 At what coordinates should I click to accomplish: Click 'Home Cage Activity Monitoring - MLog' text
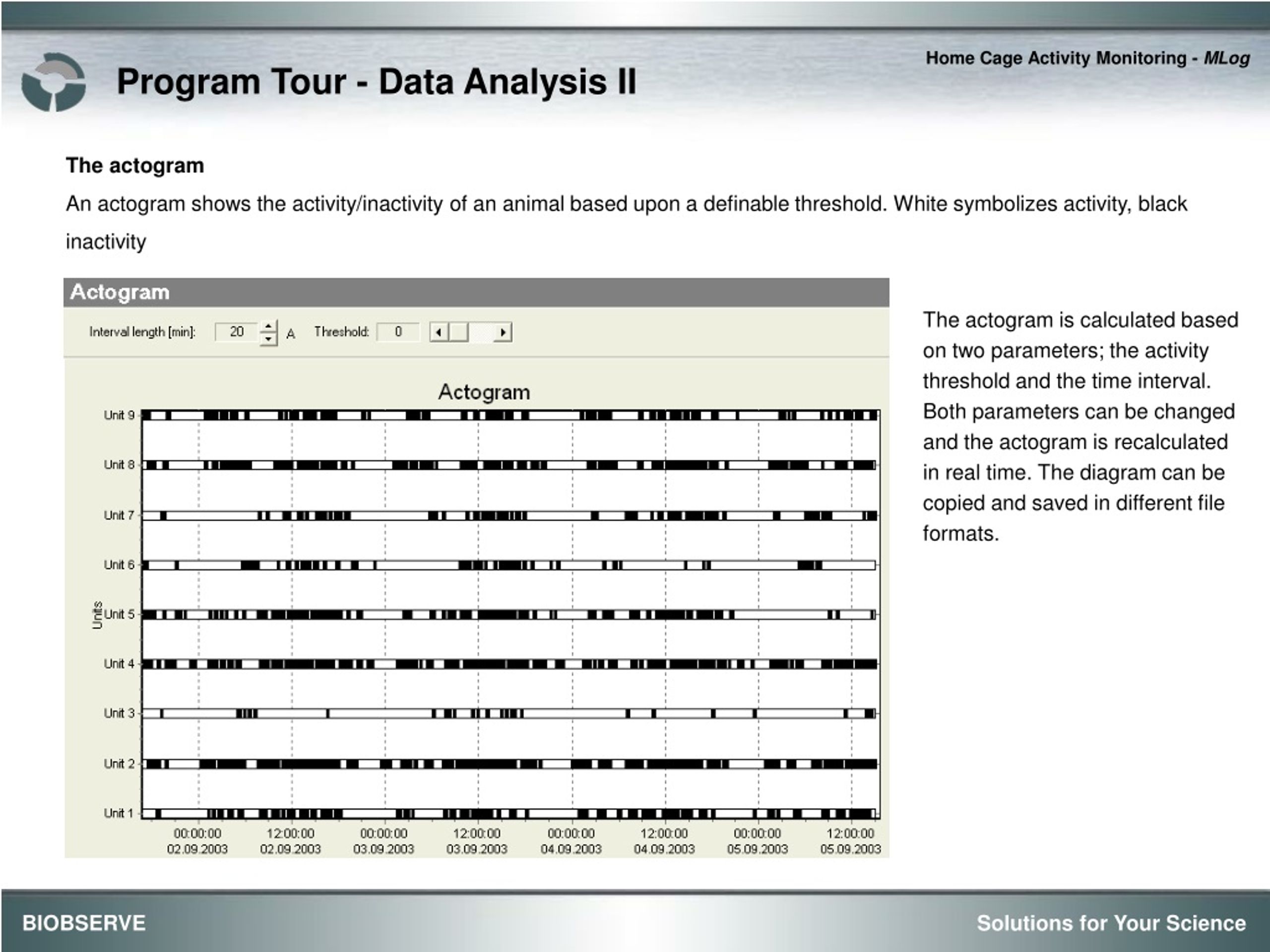pos(1088,58)
